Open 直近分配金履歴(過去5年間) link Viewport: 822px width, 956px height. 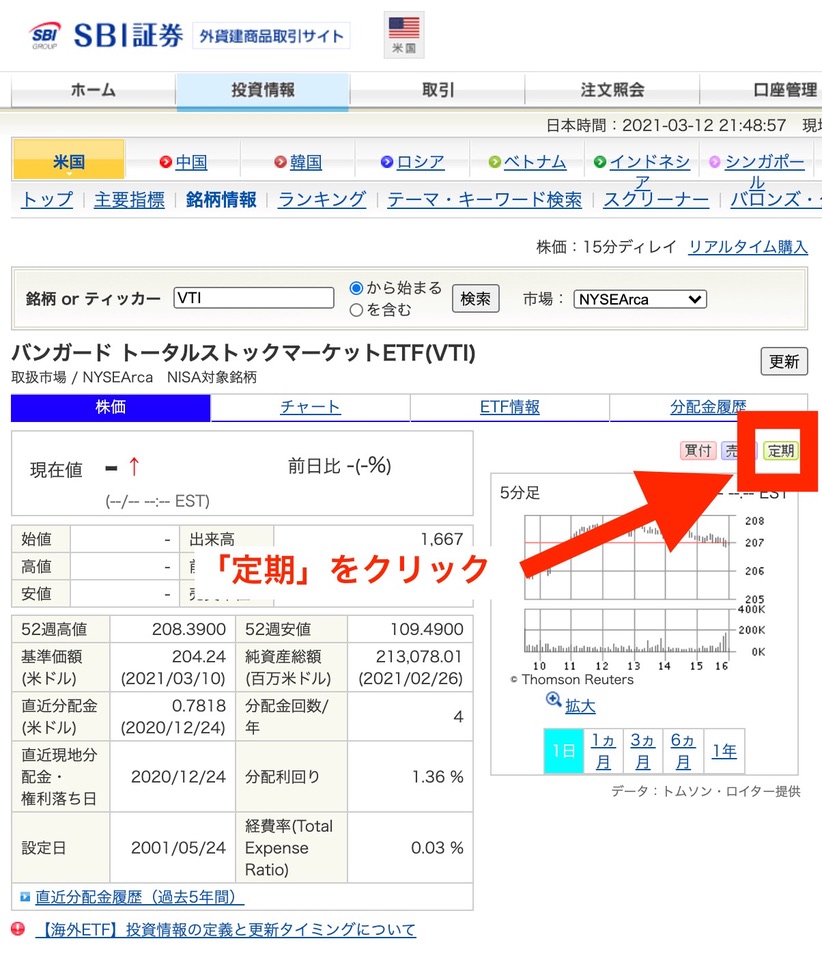(x=140, y=897)
